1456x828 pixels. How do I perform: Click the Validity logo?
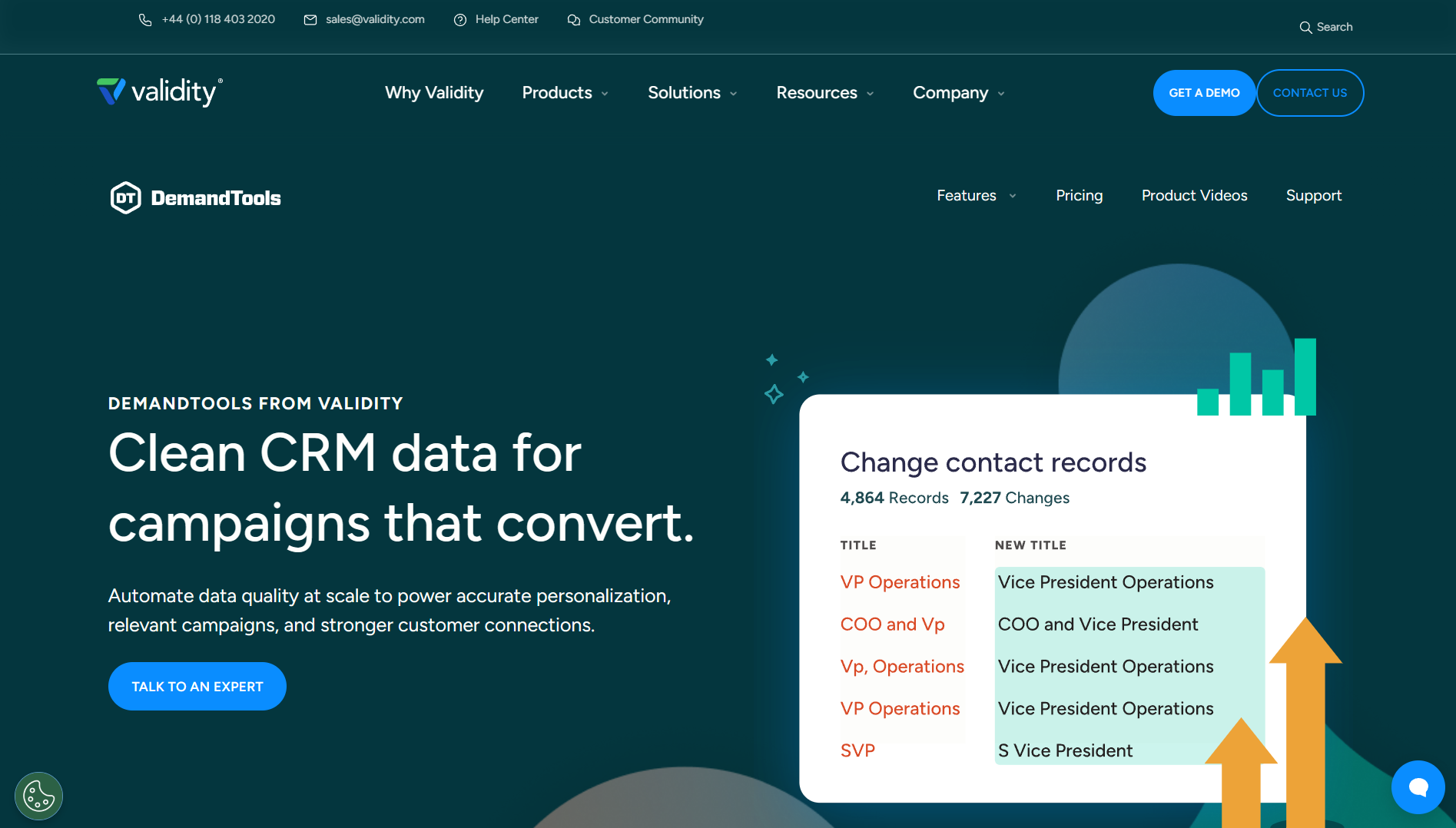point(160,92)
